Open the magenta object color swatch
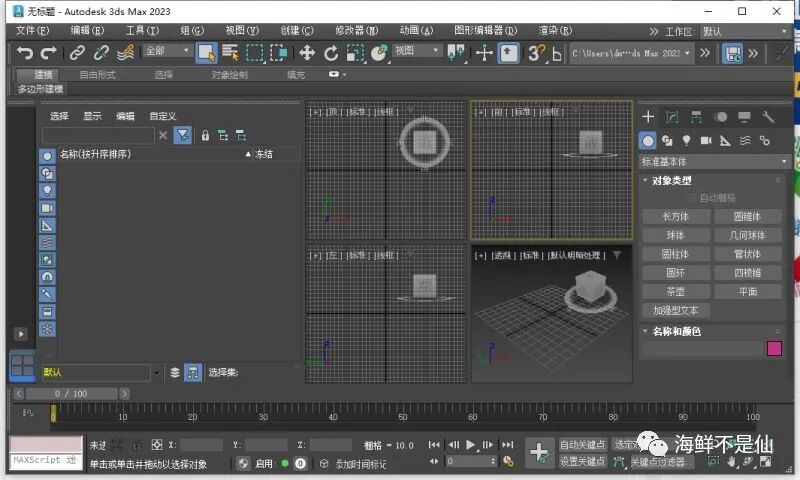Image resolution: width=800 pixels, height=480 pixels. coord(774,348)
